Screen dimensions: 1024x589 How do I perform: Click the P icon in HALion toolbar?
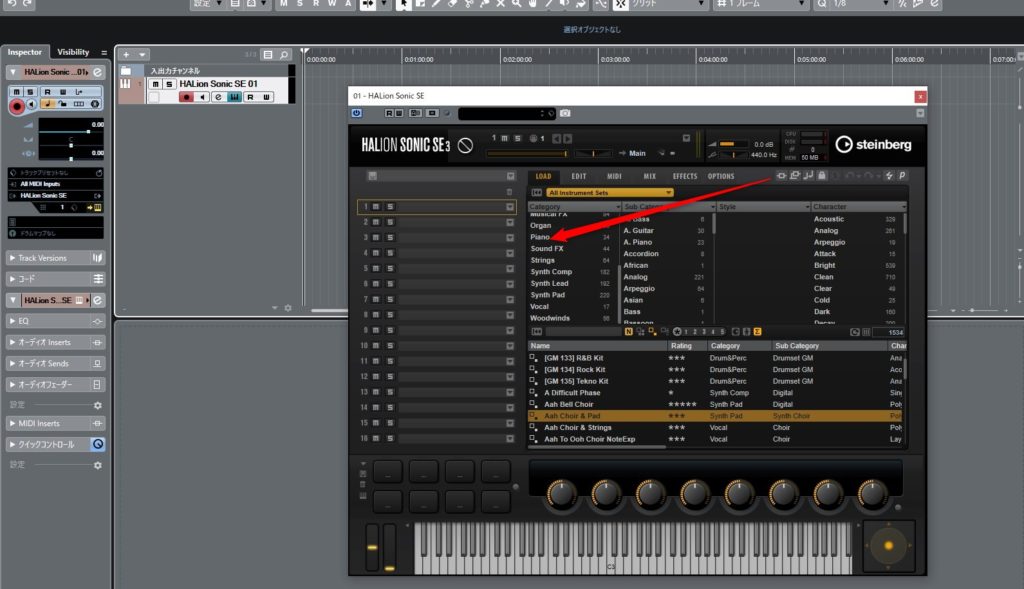click(902, 176)
